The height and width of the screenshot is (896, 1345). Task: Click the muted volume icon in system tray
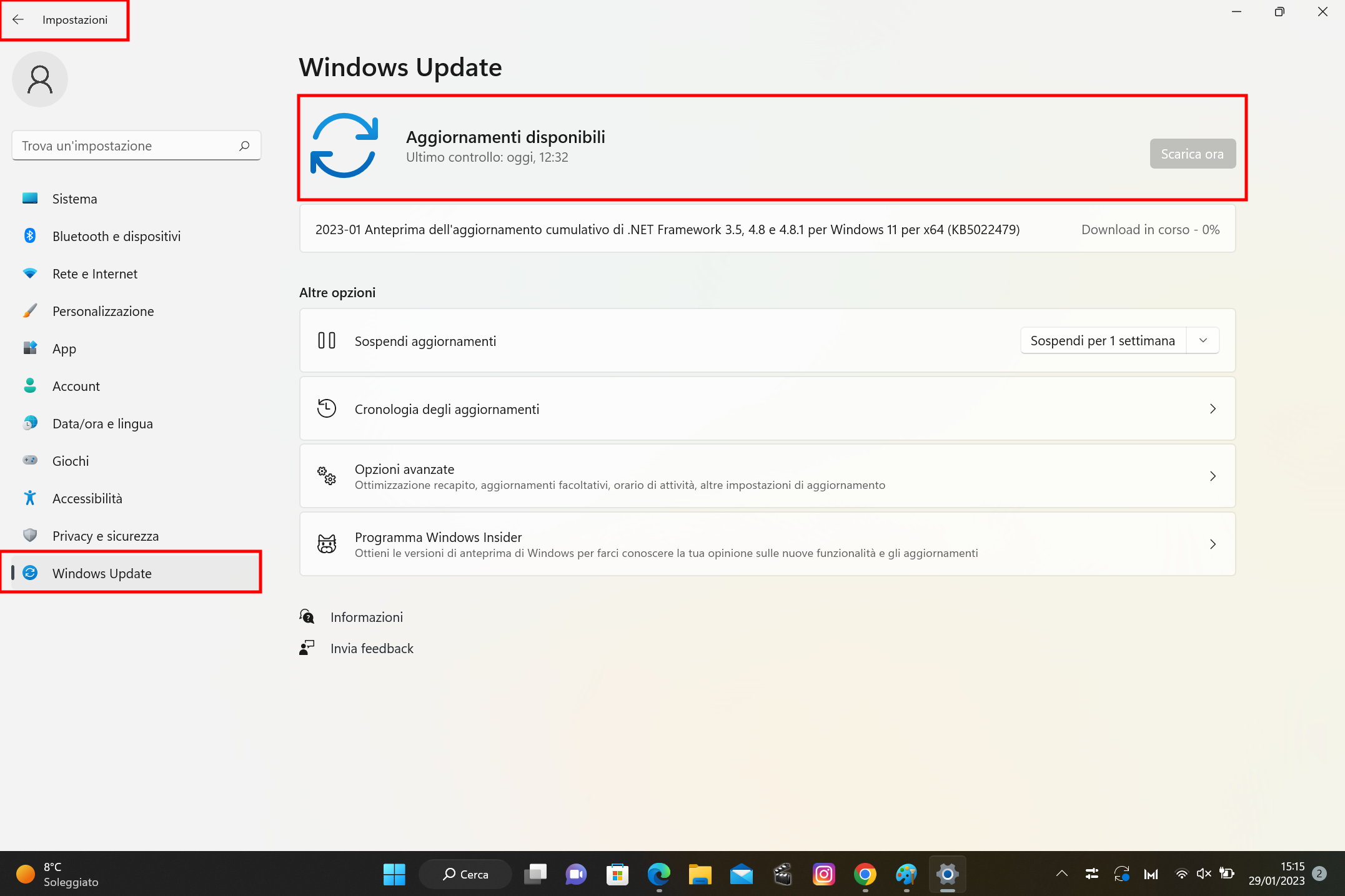coord(1203,874)
